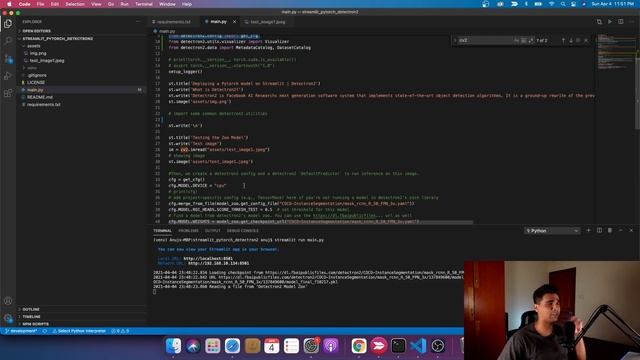
Task: Close the main.py editor tab
Action: pos(234,22)
